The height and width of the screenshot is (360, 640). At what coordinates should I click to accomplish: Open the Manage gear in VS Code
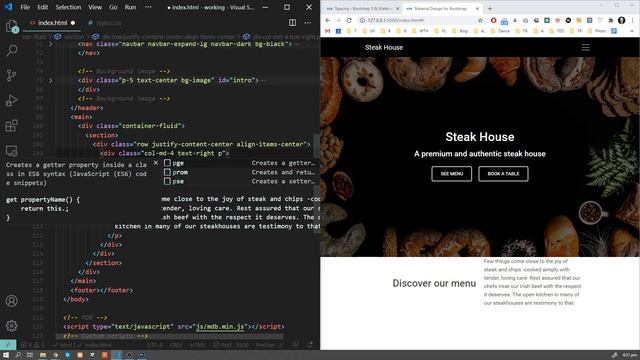coord(12,326)
